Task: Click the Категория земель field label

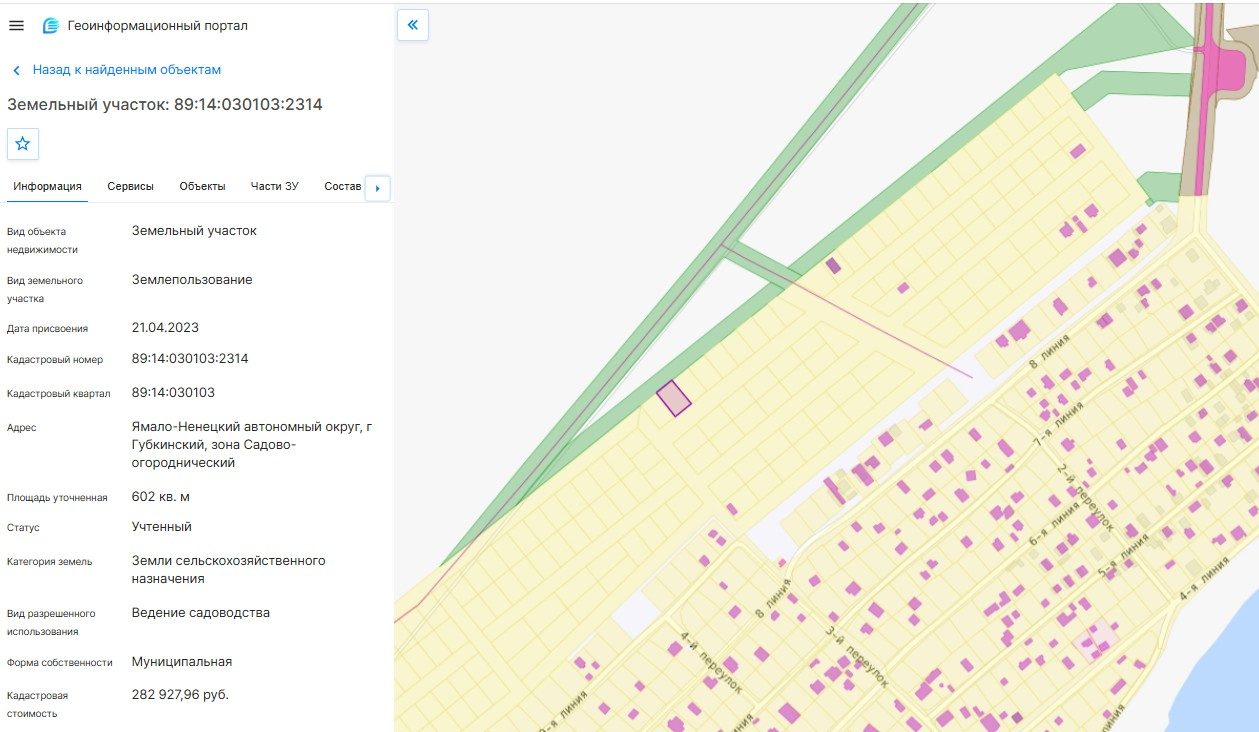Action: pos(50,562)
